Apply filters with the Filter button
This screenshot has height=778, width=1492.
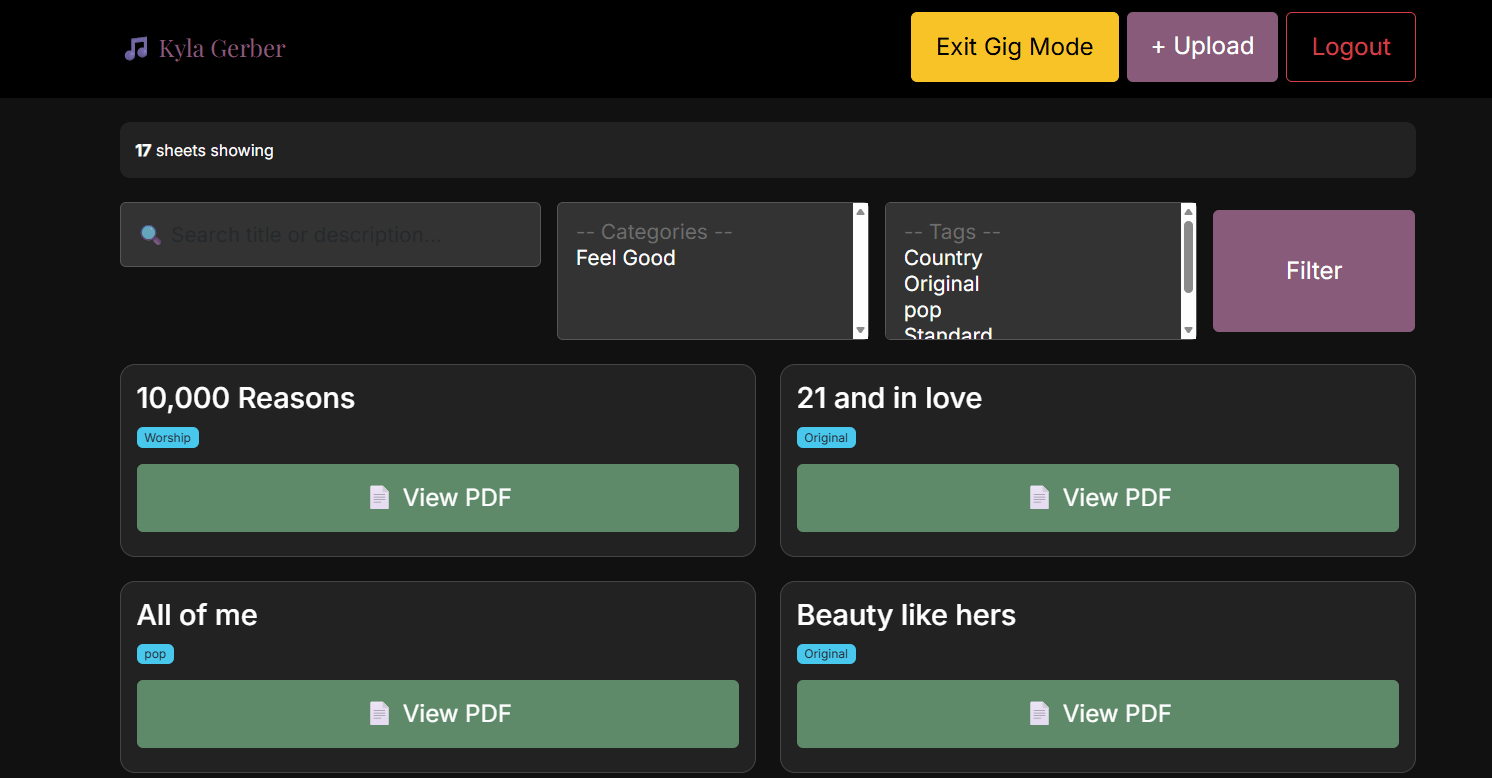(1313, 271)
